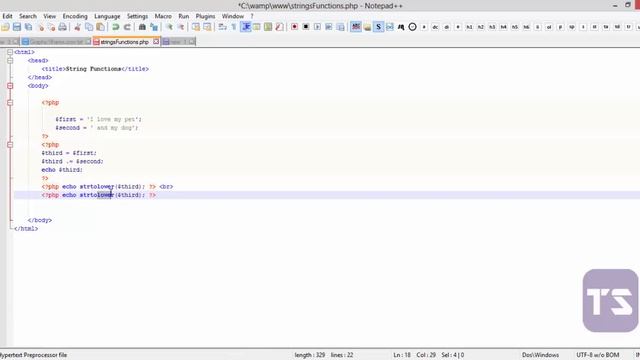Save the file using the Save icon

pos(17,27)
